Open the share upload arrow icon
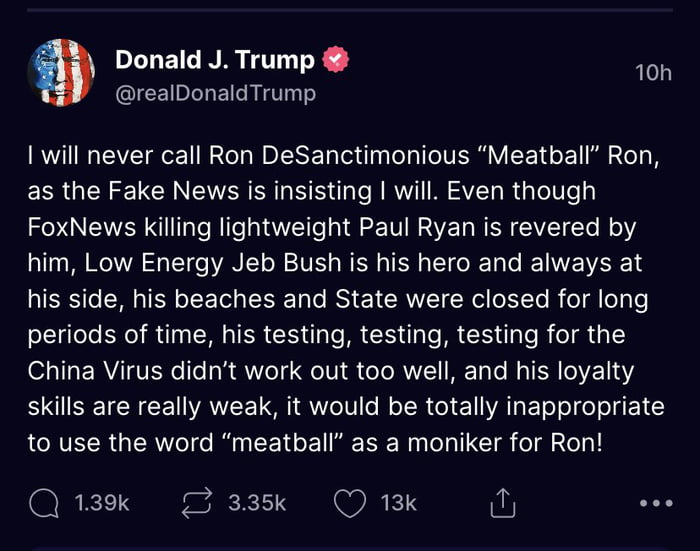The height and width of the screenshot is (551, 700). click(503, 503)
